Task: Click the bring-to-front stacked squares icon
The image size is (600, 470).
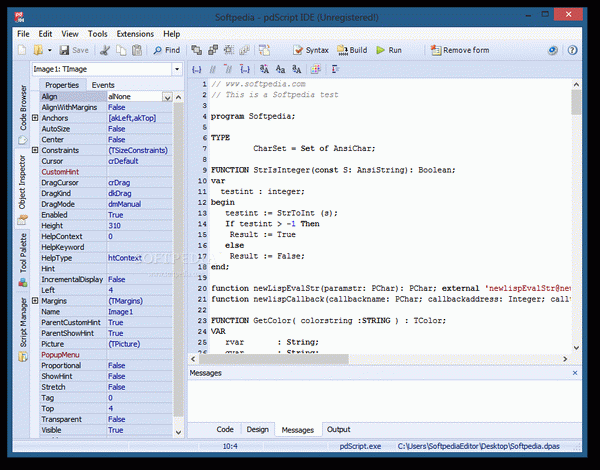Action: tap(196, 50)
